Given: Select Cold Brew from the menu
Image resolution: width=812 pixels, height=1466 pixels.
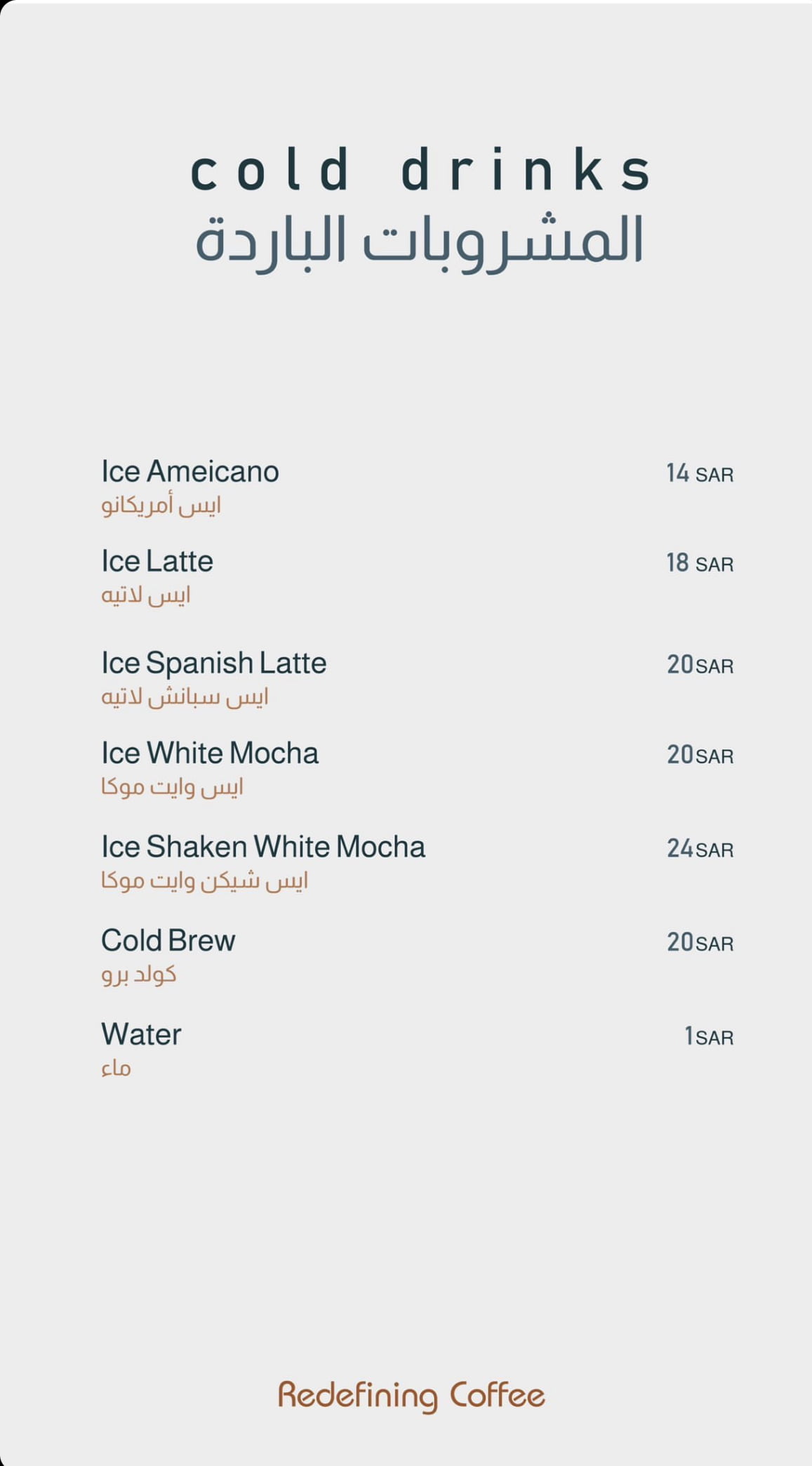Looking at the screenshot, I should click(168, 941).
